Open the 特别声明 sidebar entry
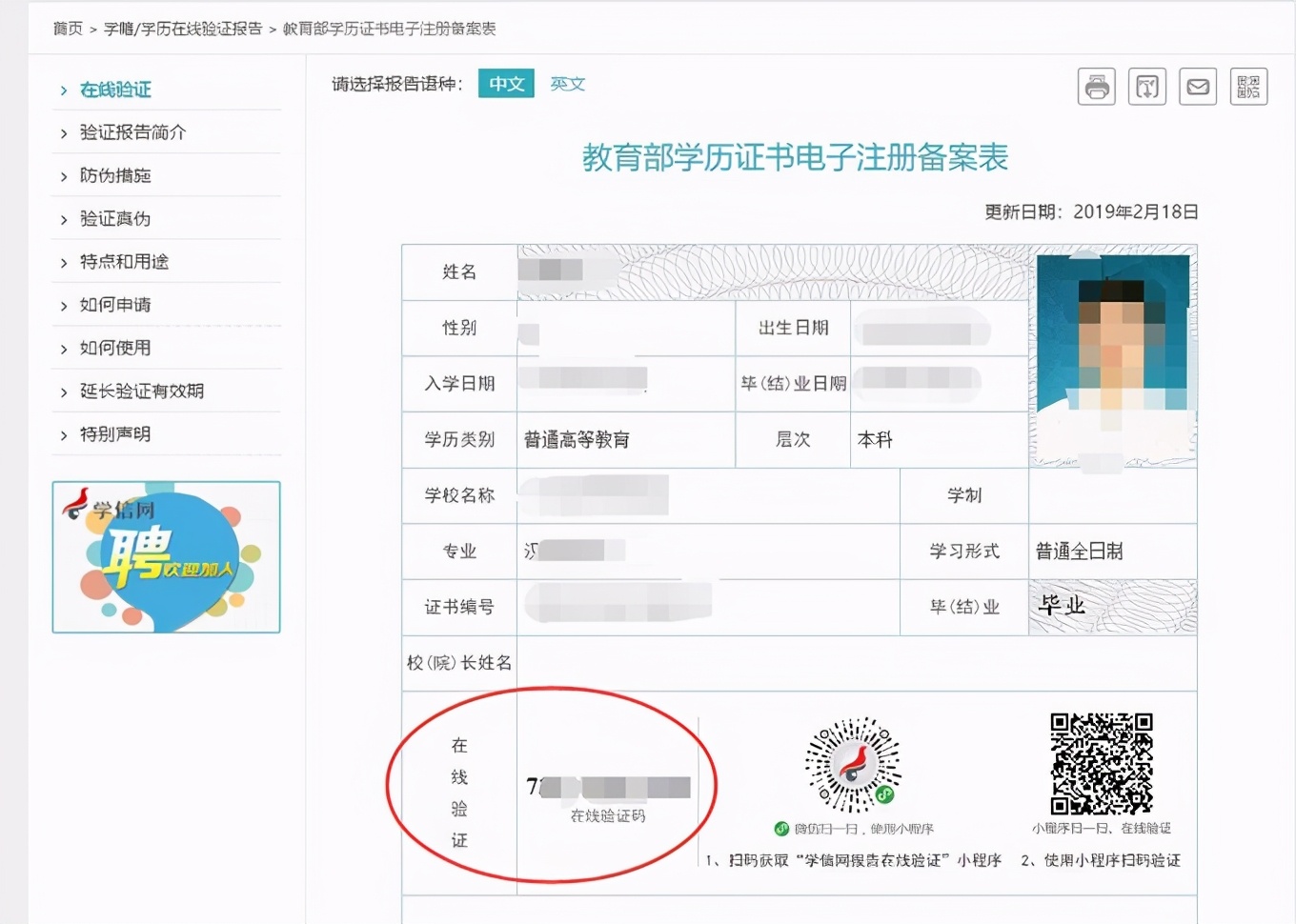Image resolution: width=1296 pixels, height=924 pixels. 115,434
